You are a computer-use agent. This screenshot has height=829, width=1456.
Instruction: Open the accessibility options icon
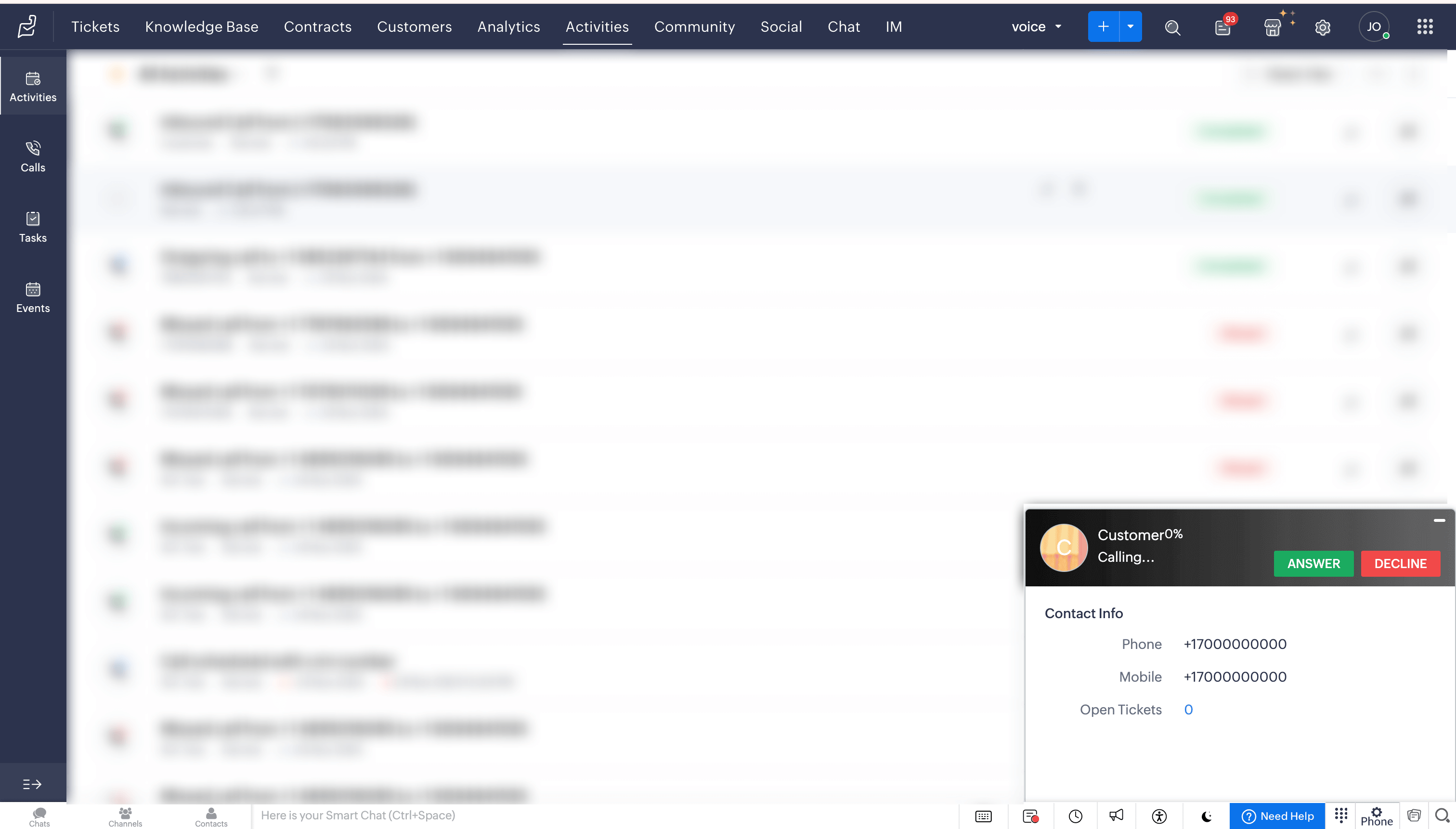coord(1159,816)
